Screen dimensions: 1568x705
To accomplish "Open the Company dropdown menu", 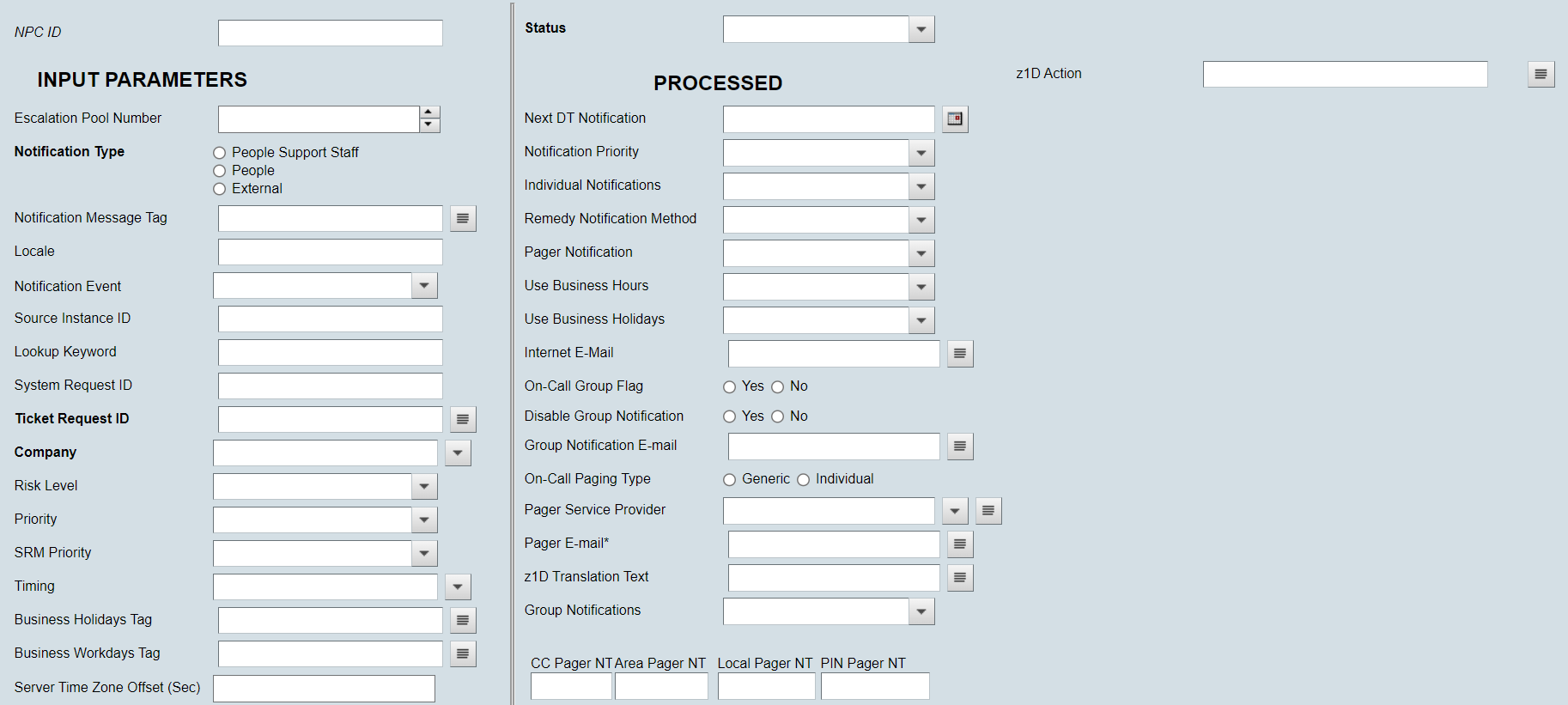I will (458, 453).
